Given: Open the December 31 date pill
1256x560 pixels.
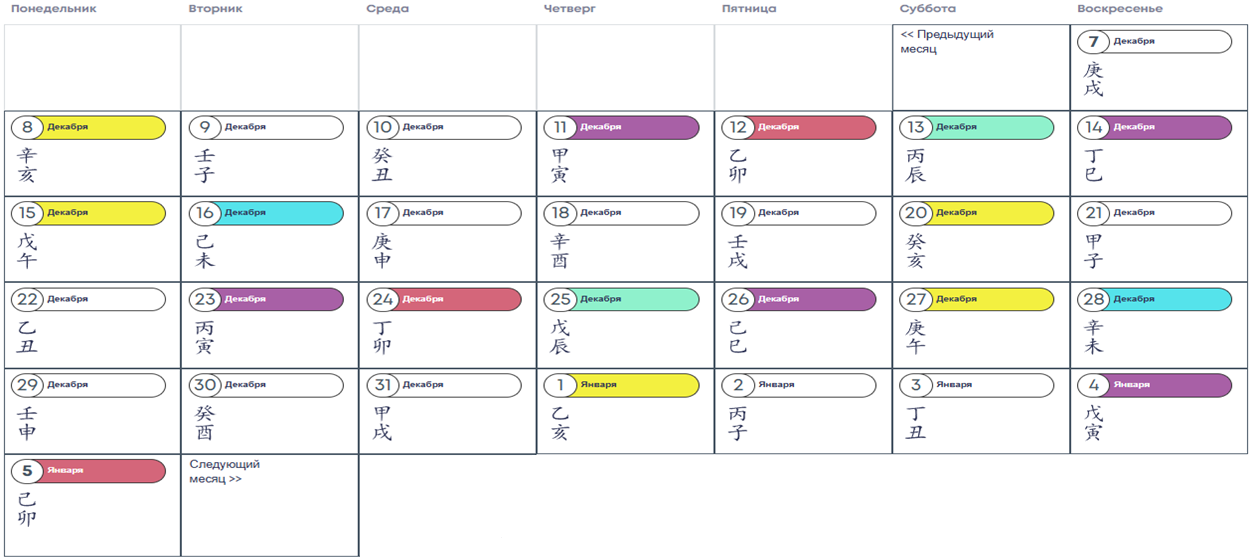Looking at the screenshot, I should [x=444, y=385].
